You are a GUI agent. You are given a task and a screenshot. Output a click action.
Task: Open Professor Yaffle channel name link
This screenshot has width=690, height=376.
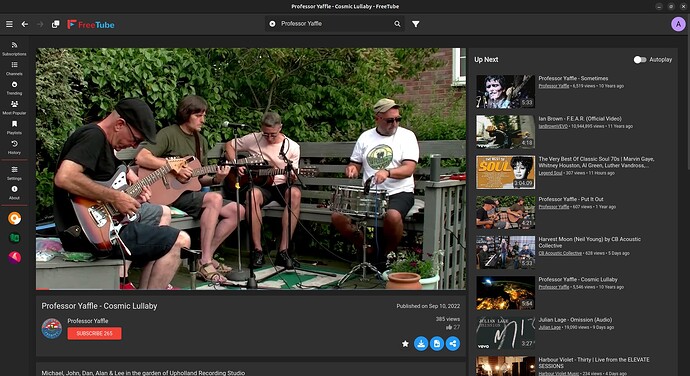tap(88, 321)
